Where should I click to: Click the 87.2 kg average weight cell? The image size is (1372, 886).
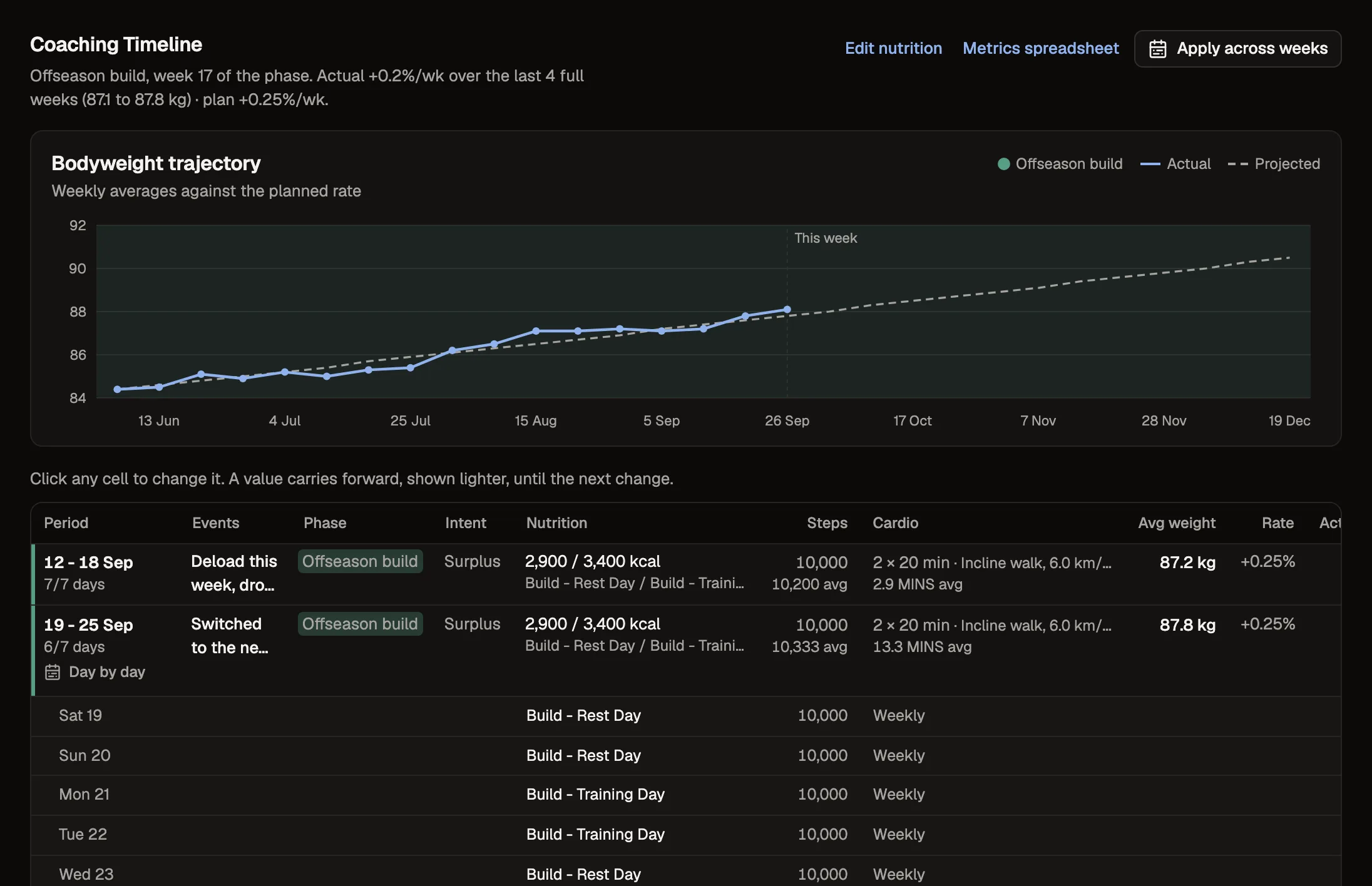[x=1187, y=563]
